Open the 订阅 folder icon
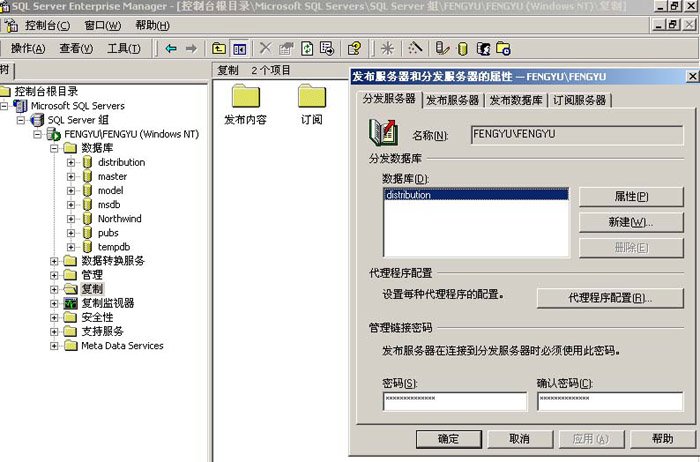Image resolution: width=700 pixels, height=462 pixels. click(312, 96)
